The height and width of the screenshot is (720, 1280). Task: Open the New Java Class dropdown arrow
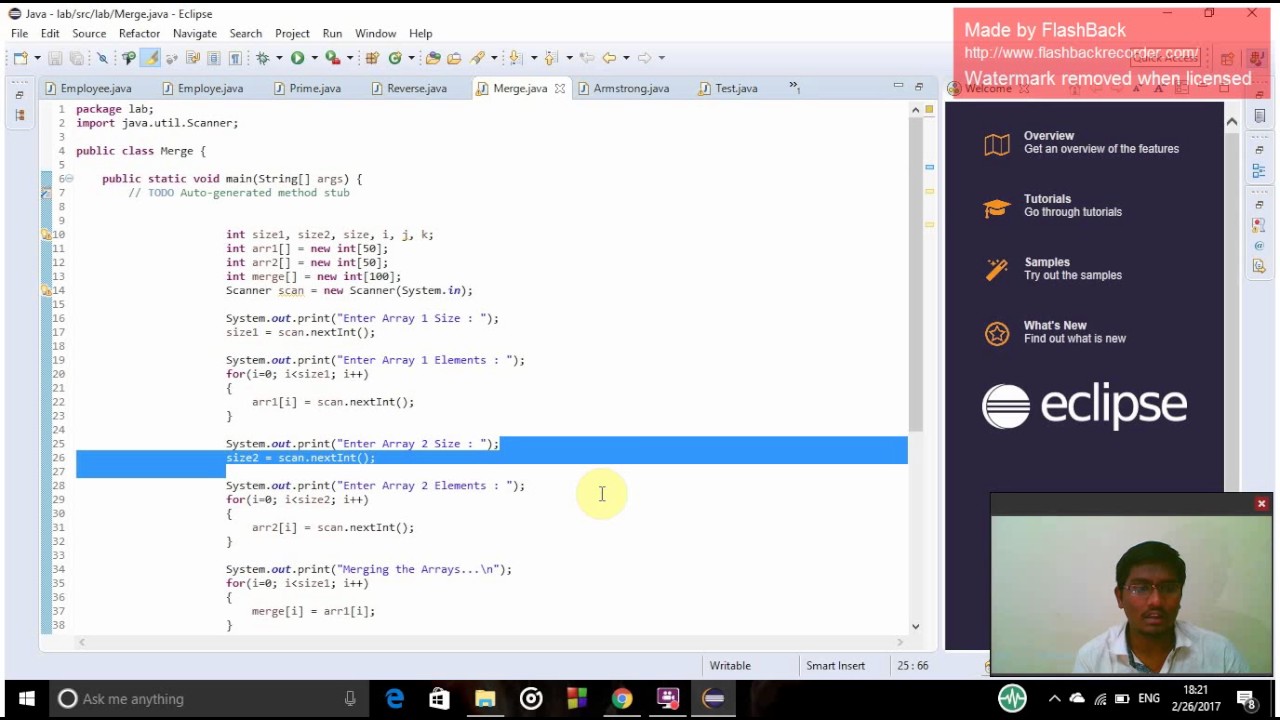[411, 58]
